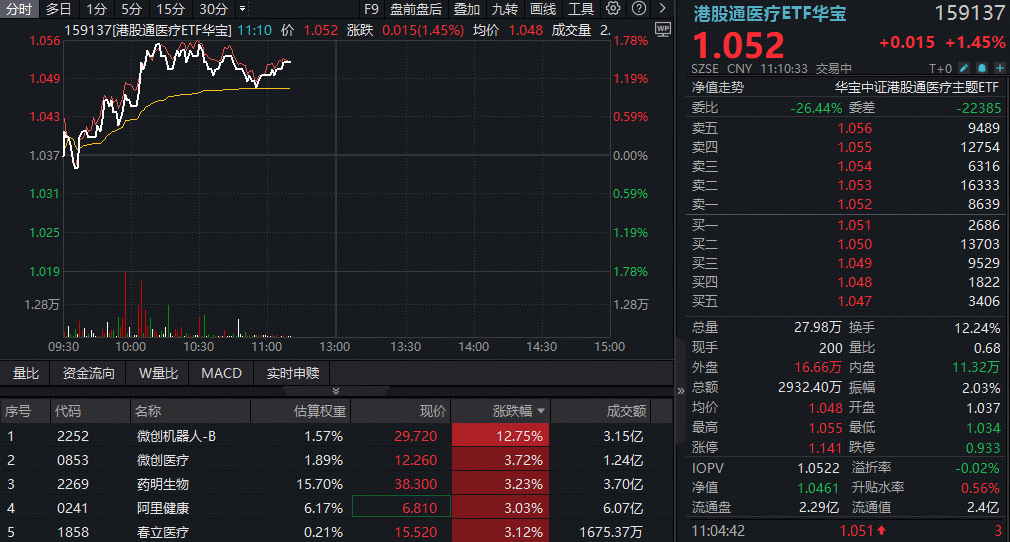
Task: Click the 12.75% red change cell
Action: [498, 436]
